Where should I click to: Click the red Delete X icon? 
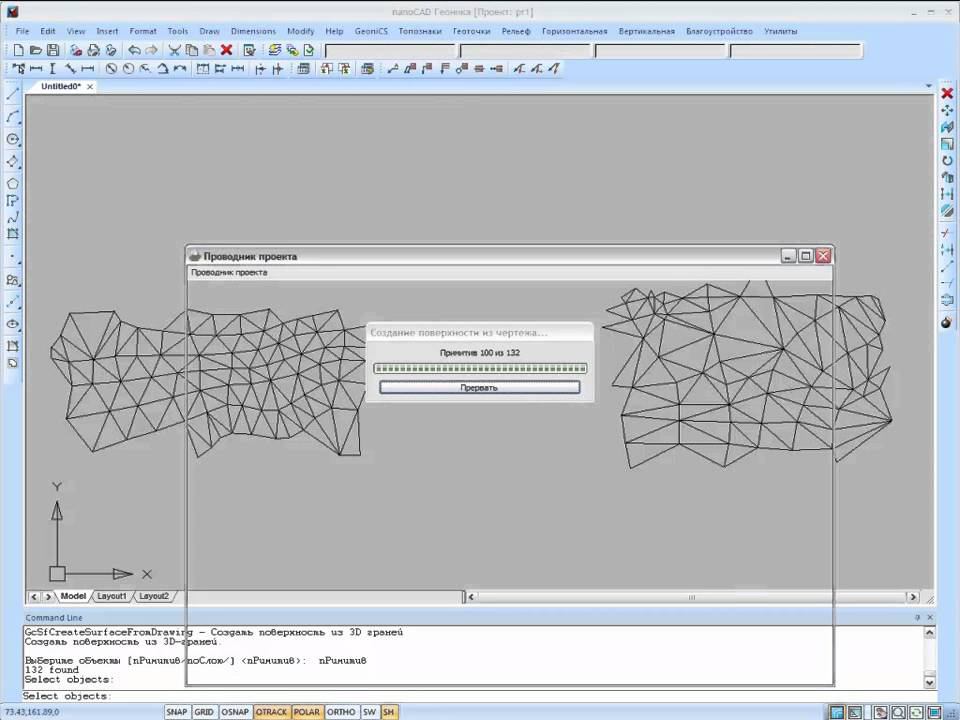point(226,50)
